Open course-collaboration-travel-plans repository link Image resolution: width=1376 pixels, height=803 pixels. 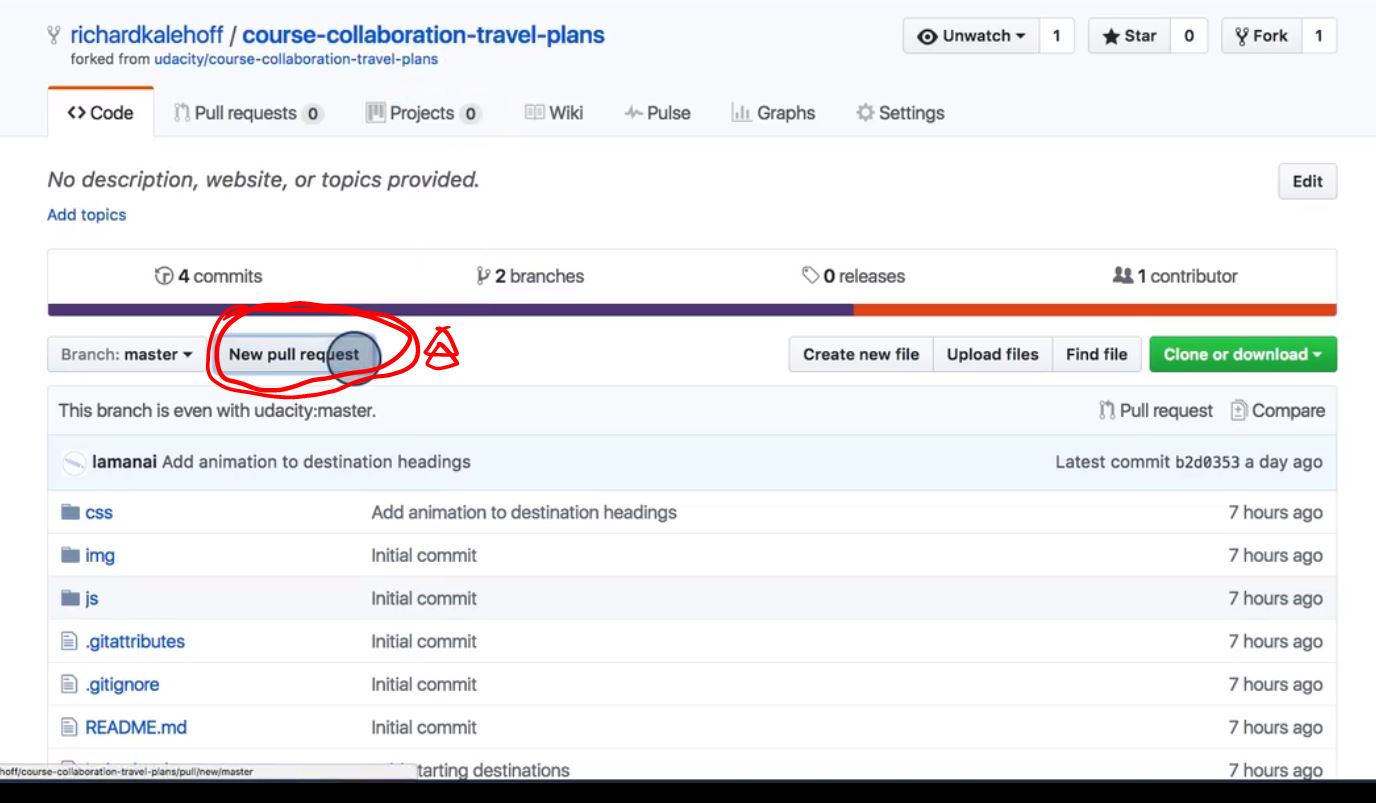[x=423, y=35]
